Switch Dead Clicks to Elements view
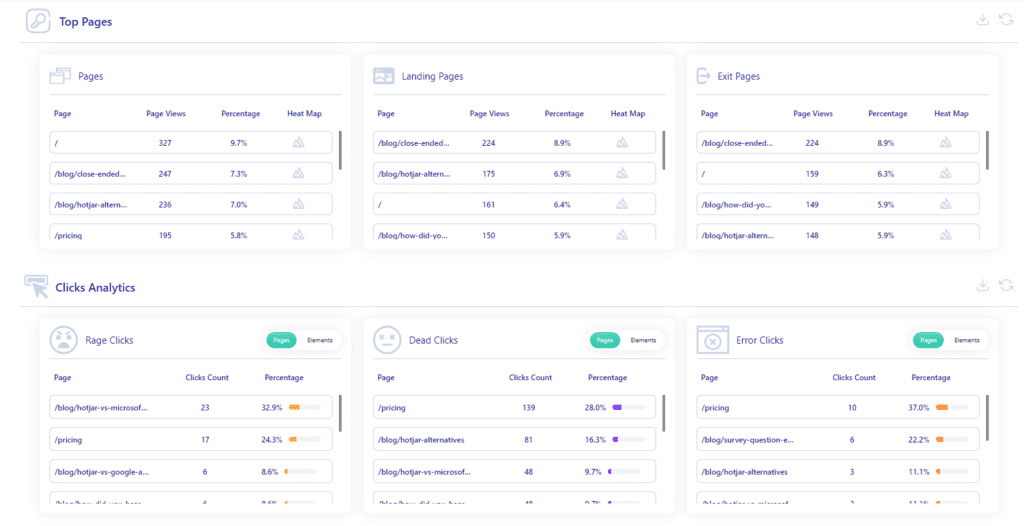1024x526 pixels. (x=643, y=340)
